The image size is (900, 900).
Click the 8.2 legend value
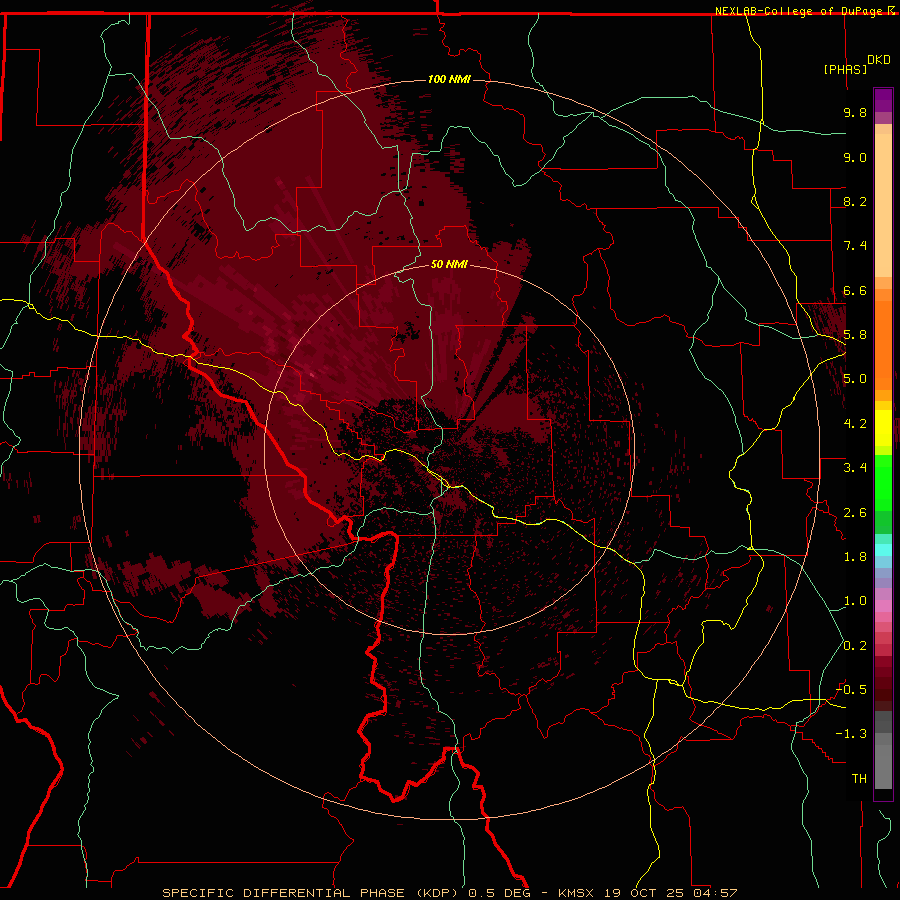click(855, 201)
